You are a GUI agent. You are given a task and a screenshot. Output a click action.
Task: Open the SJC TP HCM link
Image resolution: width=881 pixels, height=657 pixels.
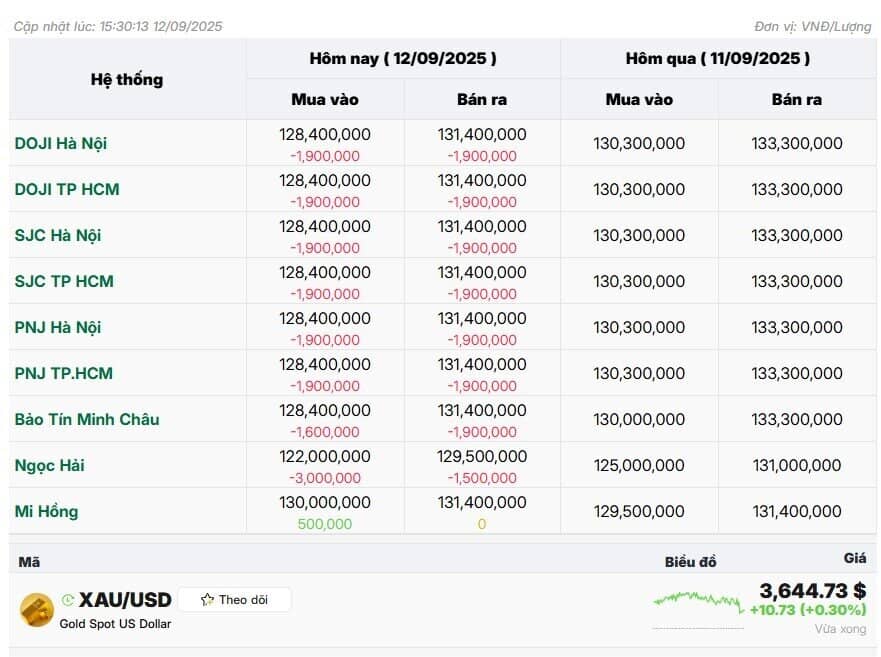click(x=64, y=281)
